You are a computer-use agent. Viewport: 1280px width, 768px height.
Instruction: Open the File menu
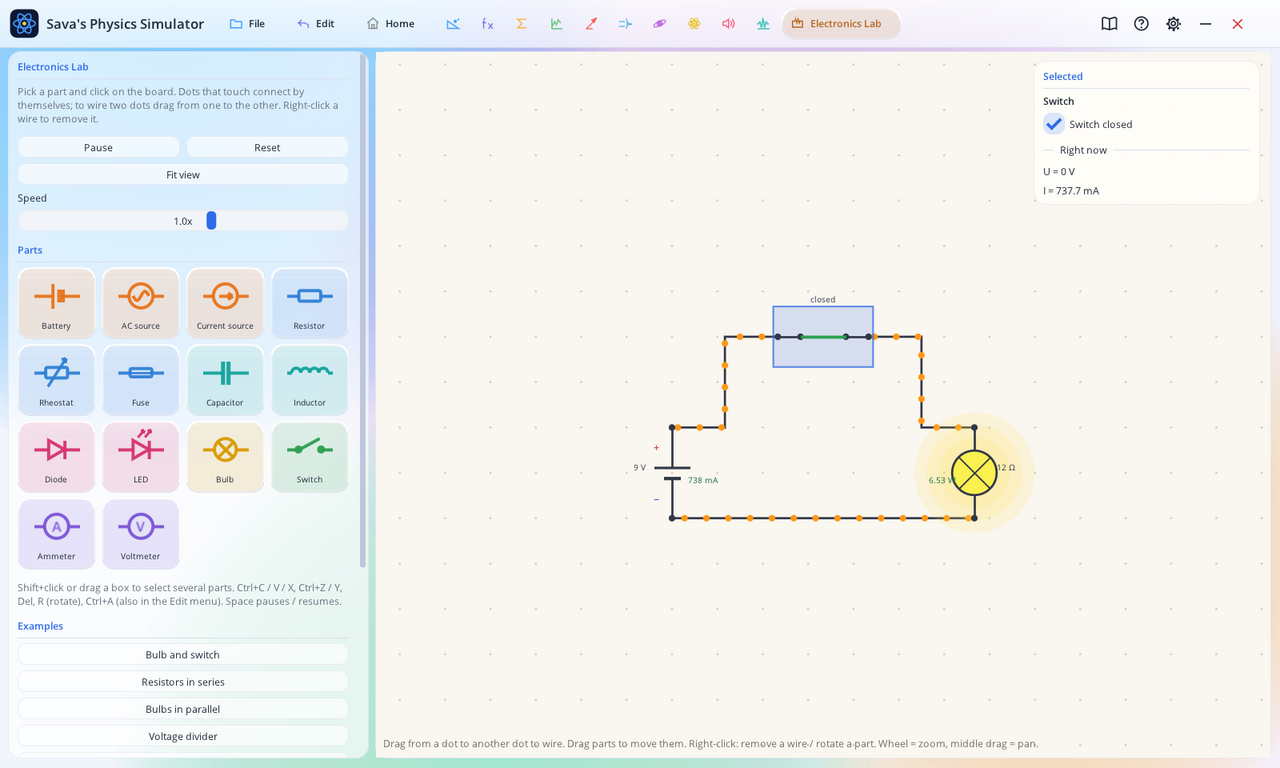(x=247, y=24)
